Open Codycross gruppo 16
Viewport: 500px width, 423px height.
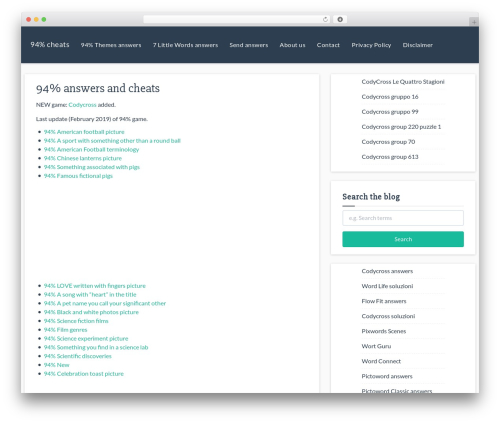(390, 97)
